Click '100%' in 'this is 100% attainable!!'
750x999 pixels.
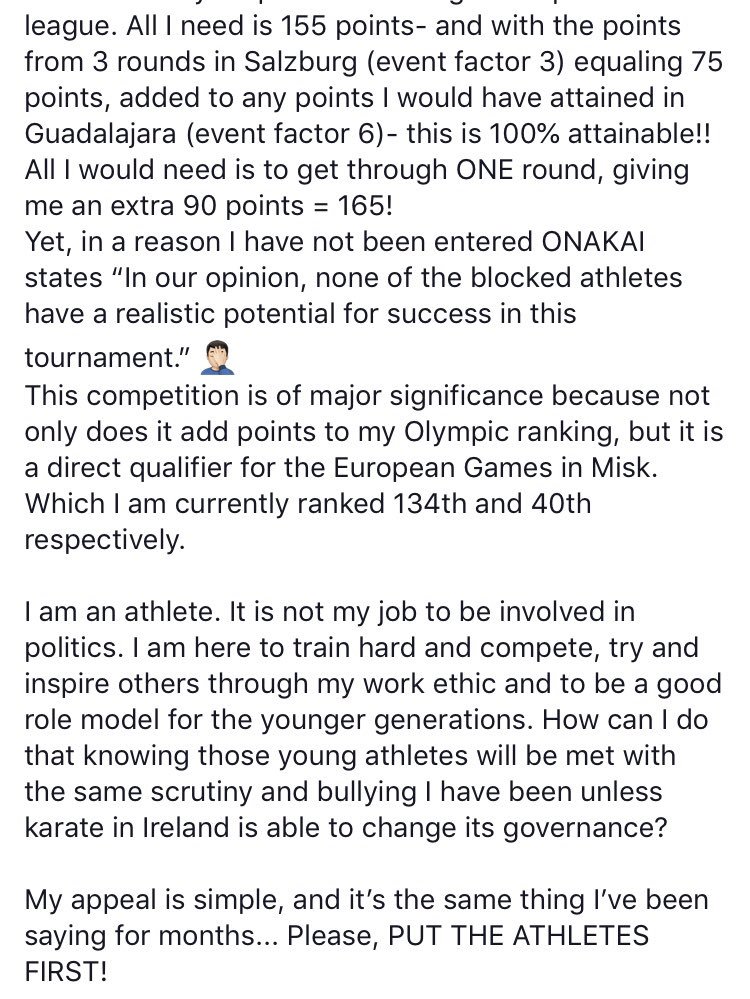[x=525, y=134]
